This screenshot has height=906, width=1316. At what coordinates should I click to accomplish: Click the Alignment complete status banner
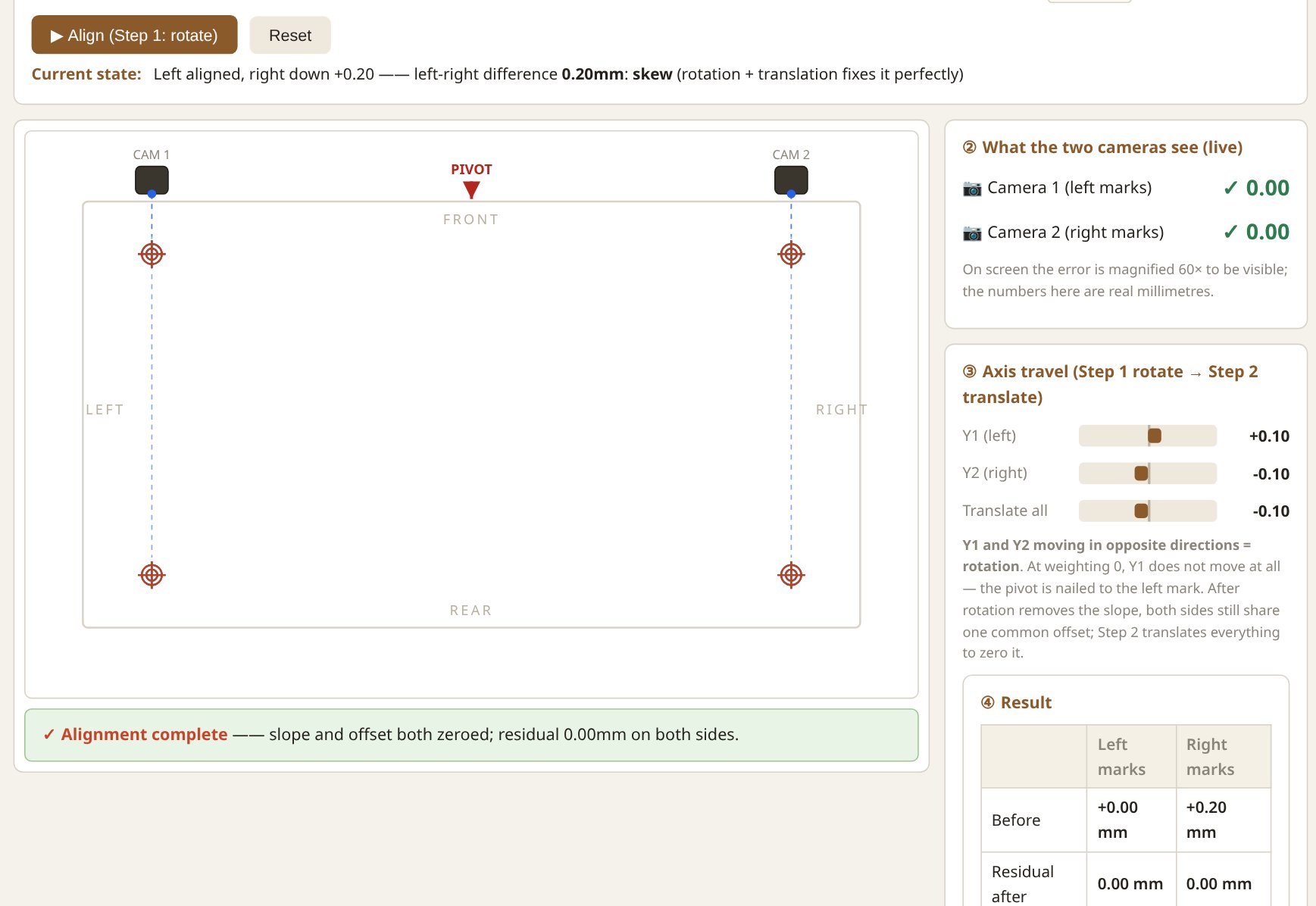coord(471,735)
